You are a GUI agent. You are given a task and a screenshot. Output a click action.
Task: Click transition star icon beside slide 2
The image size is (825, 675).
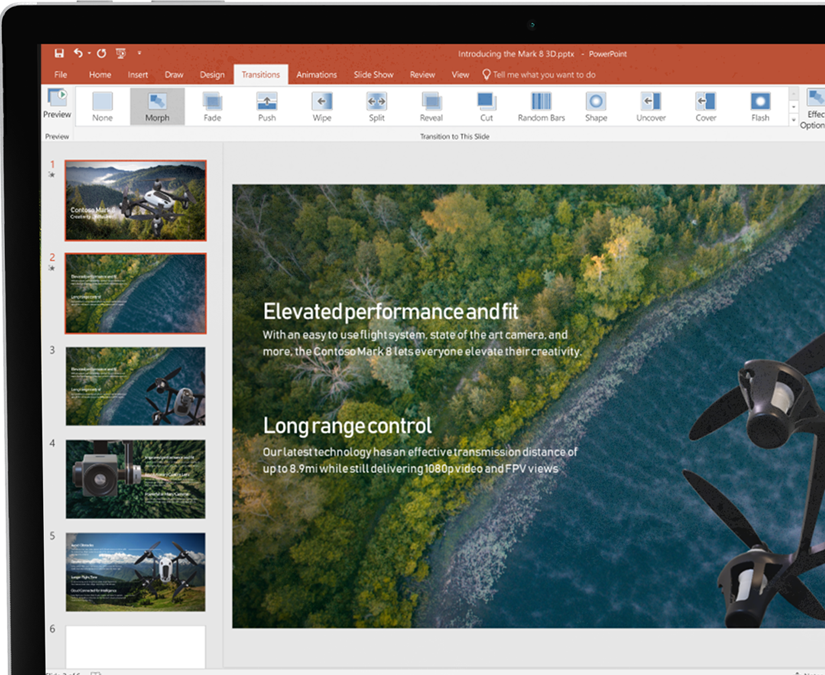52,268
